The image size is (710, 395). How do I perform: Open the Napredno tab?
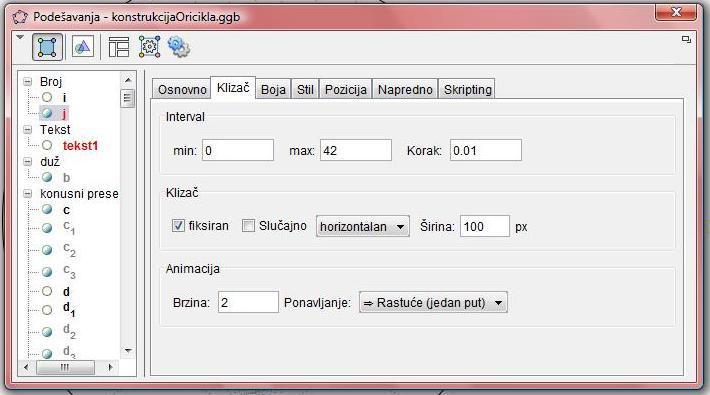405,89
